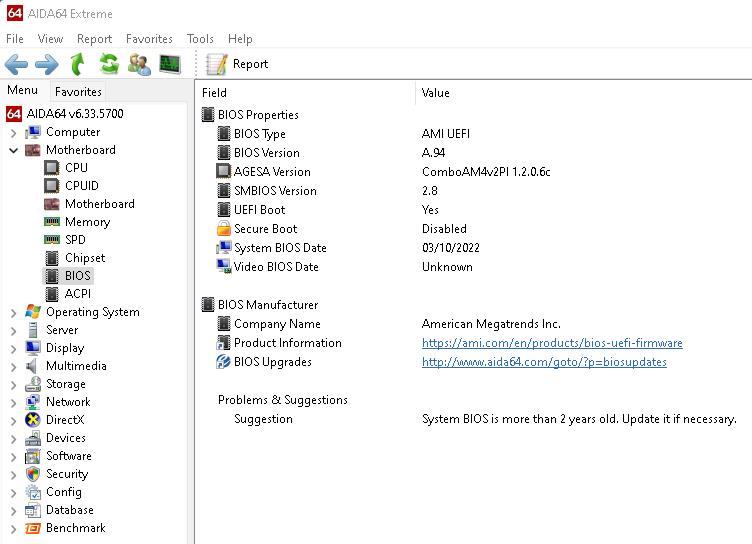Select the CPU chip icon in tree
The width and height of the screenshot is (752, 544).
[52, 167]
